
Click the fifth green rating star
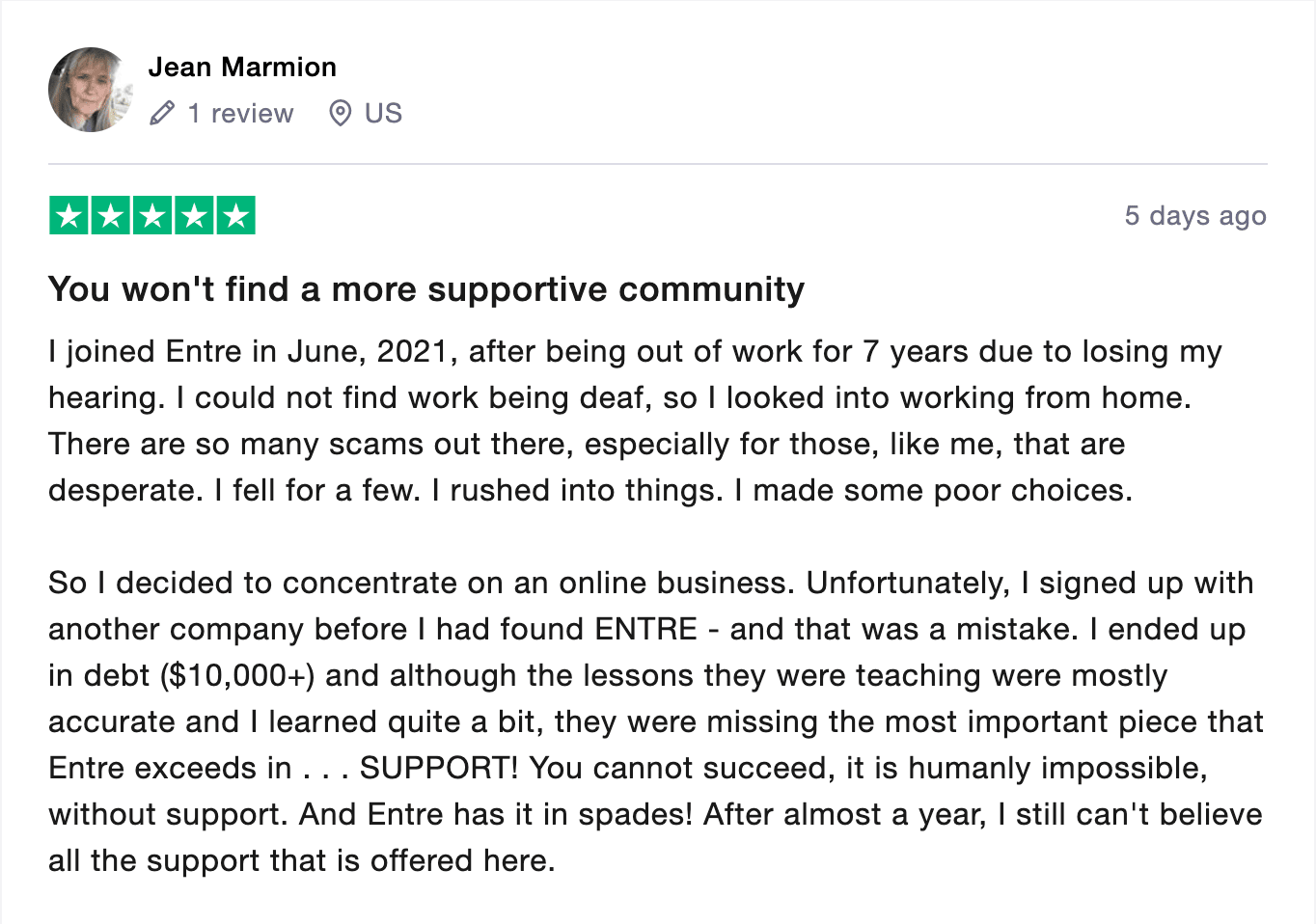(x=235, y=215)
